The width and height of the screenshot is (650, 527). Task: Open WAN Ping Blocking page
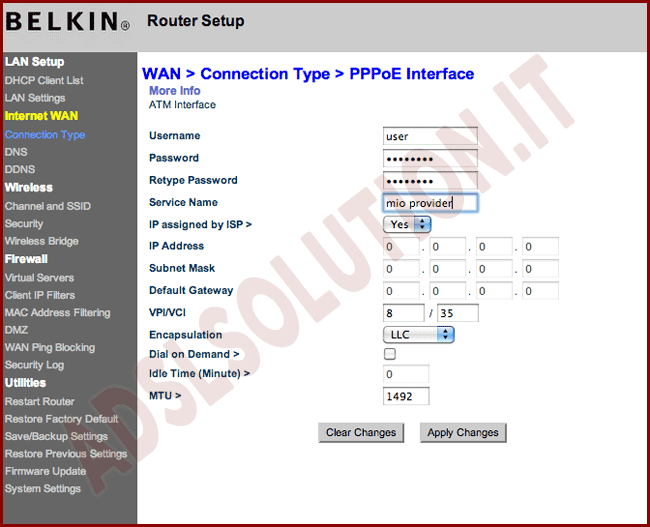pos(50,347)
